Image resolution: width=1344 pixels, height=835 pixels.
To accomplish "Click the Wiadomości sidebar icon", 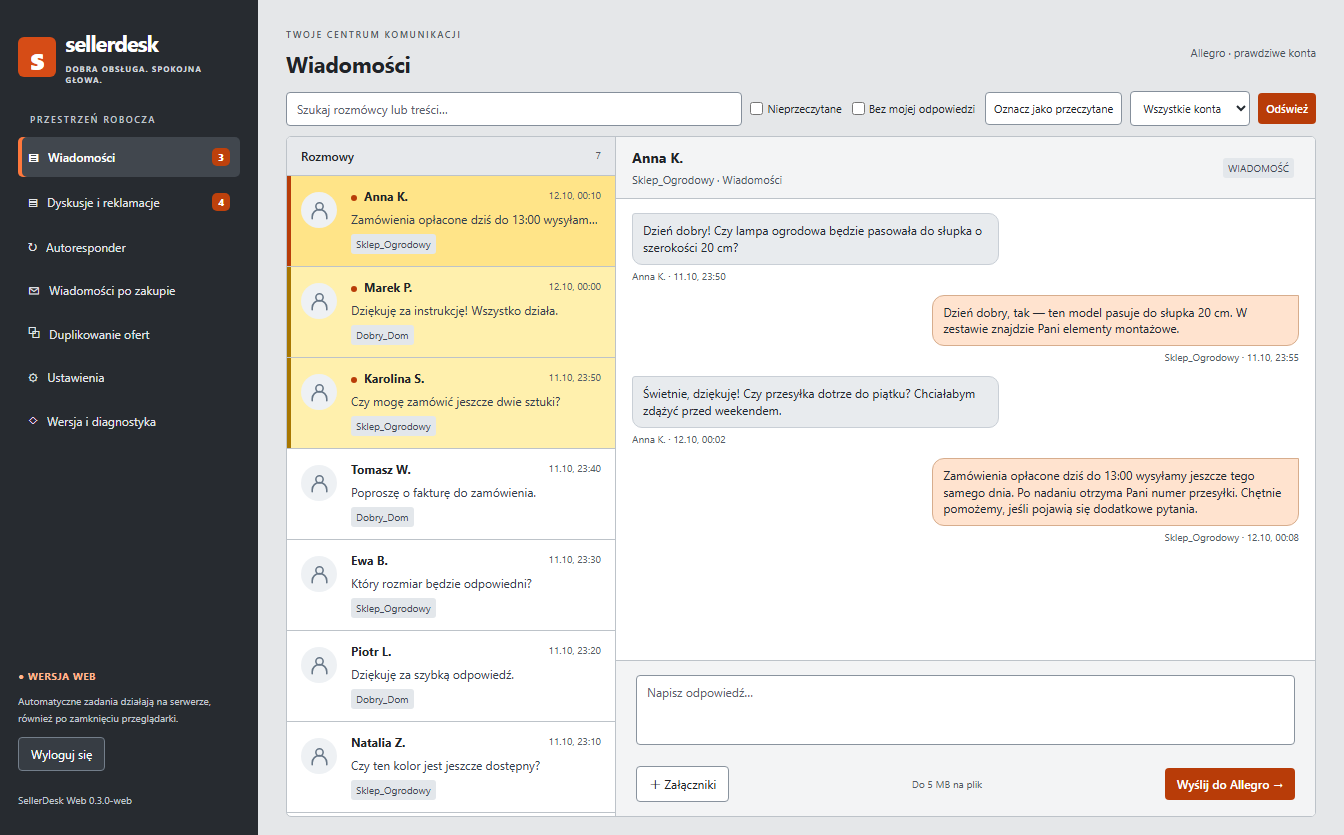I will pyautogui.click(x=34, y=158).
